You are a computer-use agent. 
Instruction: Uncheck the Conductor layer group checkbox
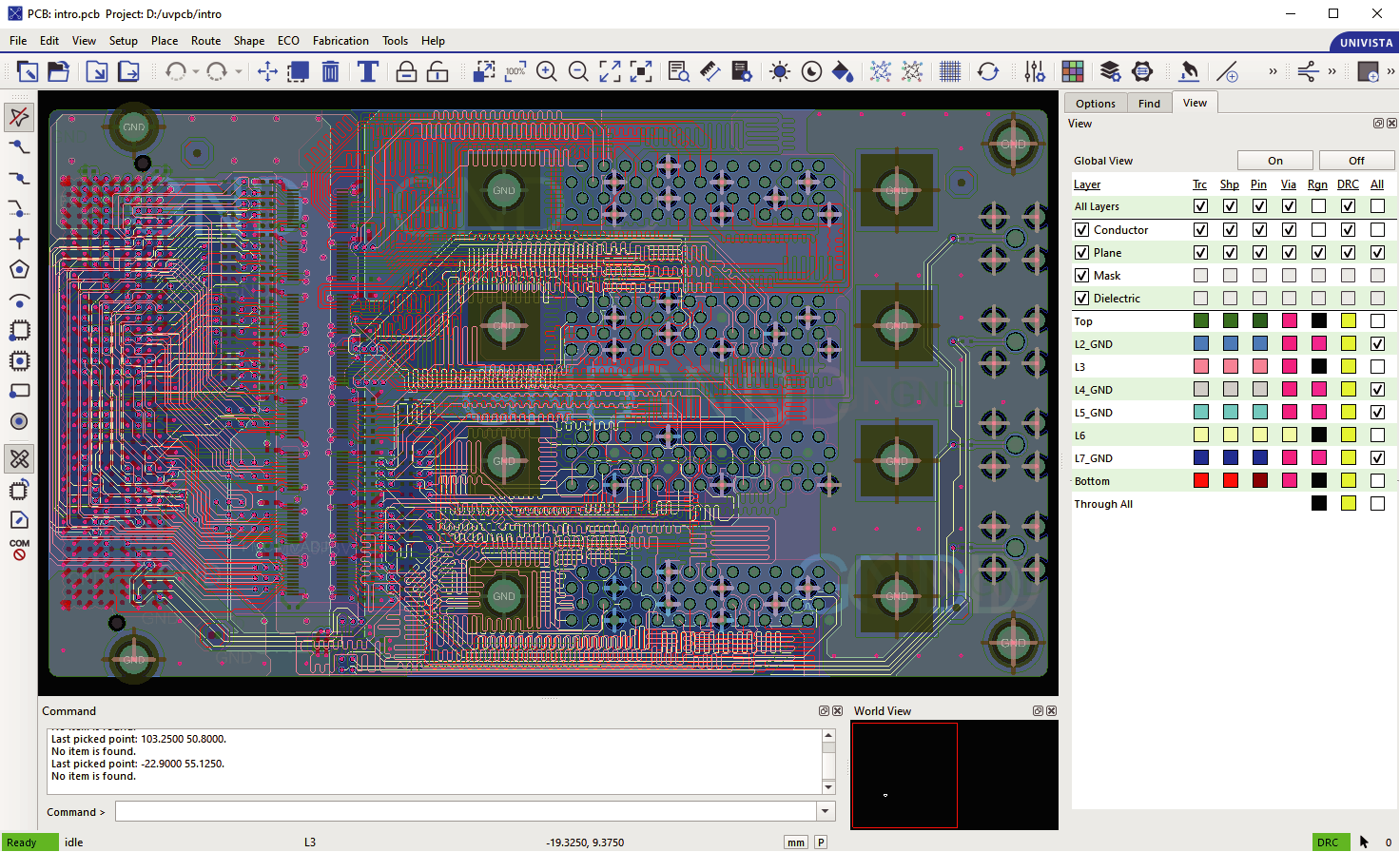[1081, 230]
